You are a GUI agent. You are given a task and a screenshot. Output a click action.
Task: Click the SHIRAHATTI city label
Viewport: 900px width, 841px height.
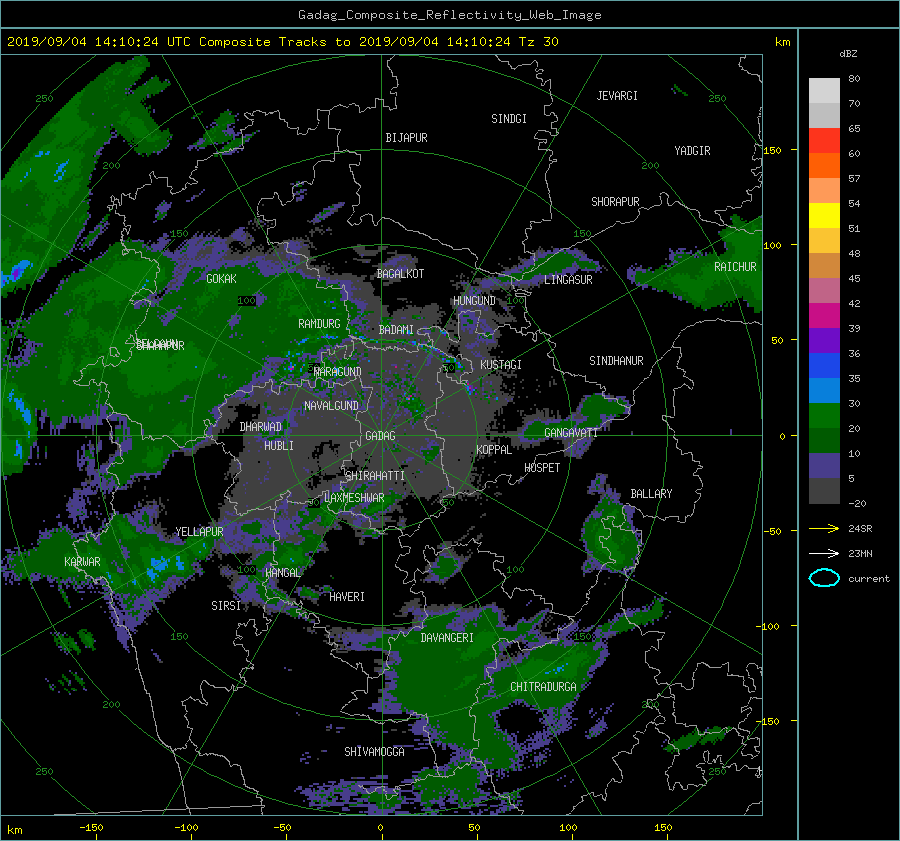[375, 475]
